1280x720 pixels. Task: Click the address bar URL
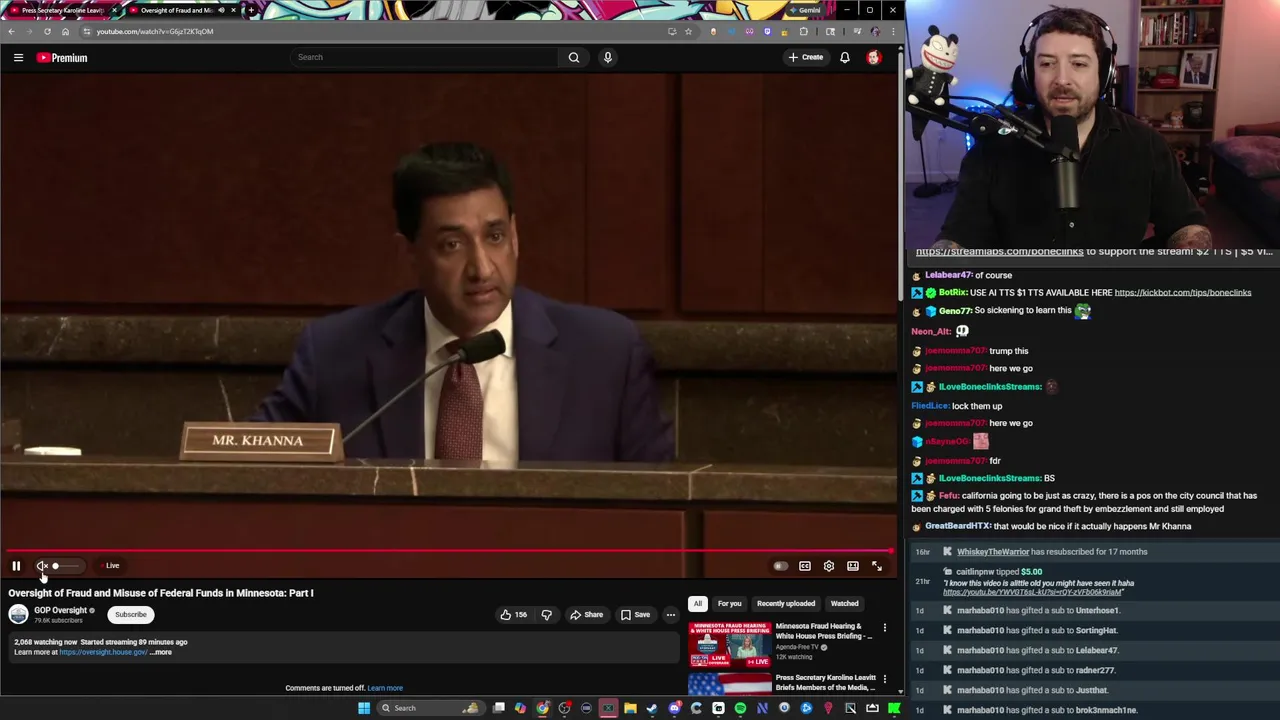[155, 31]
